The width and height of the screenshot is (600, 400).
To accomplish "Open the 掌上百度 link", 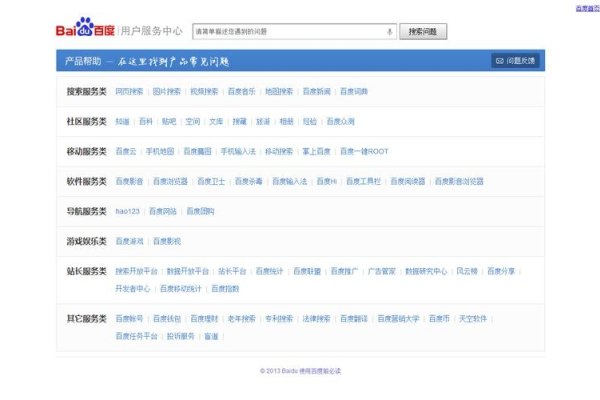I will click(316, 151).
